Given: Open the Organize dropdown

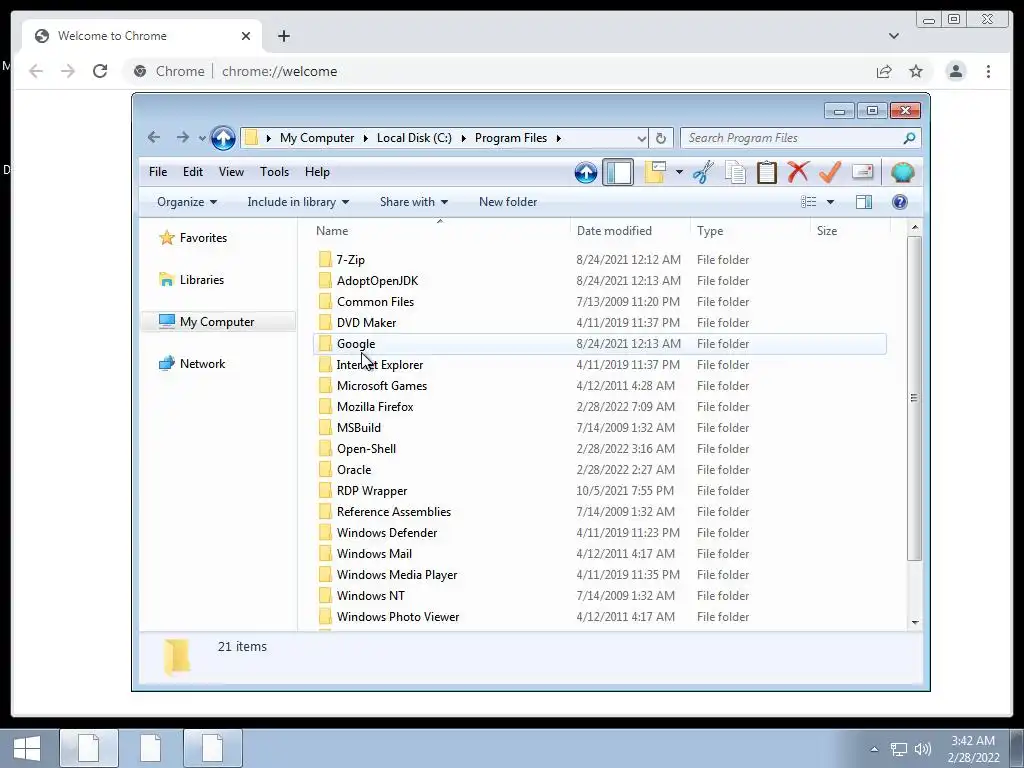Looking at the screenshot, I should [187, 202].
